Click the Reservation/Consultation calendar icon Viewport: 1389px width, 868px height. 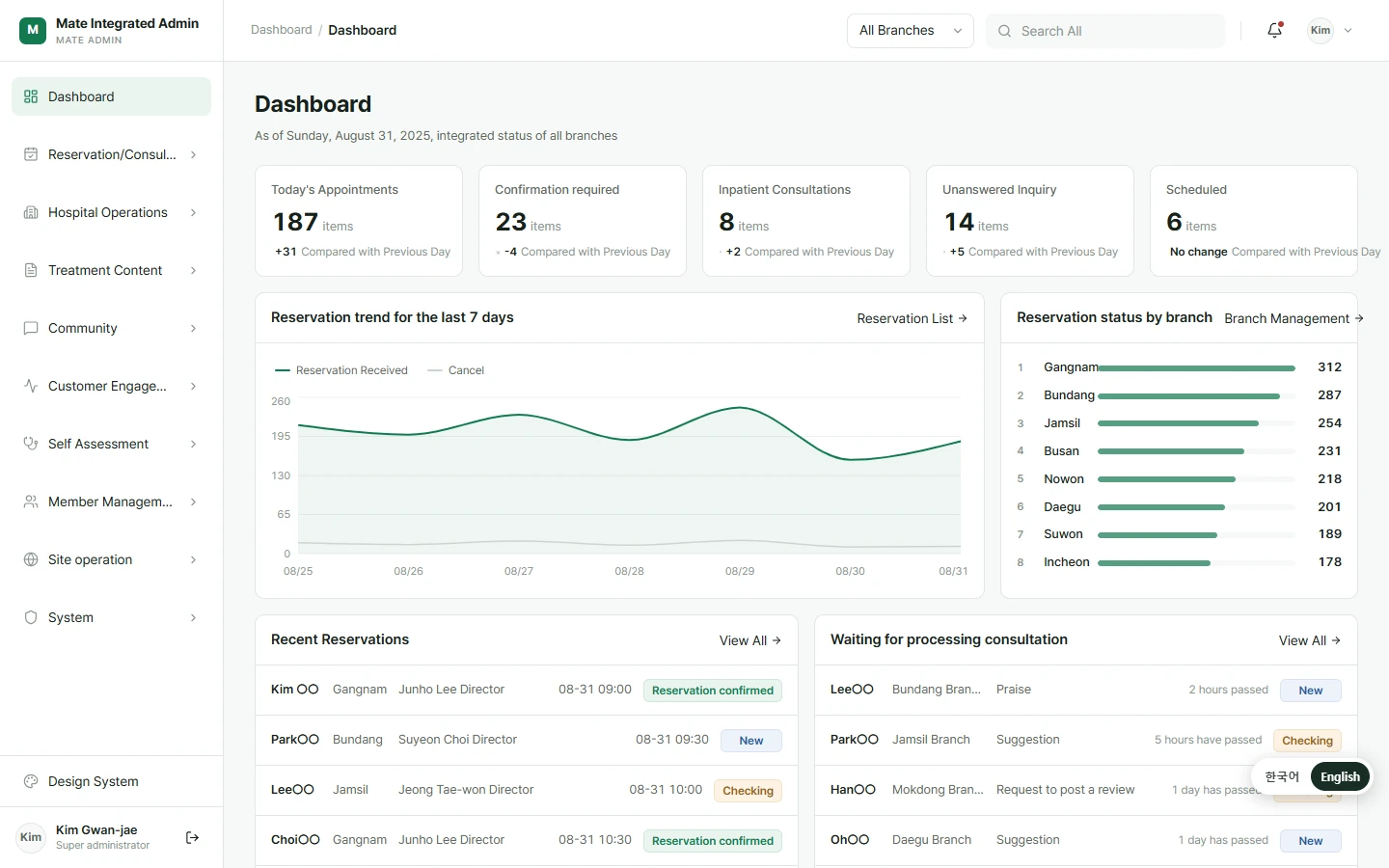(31, 154)
